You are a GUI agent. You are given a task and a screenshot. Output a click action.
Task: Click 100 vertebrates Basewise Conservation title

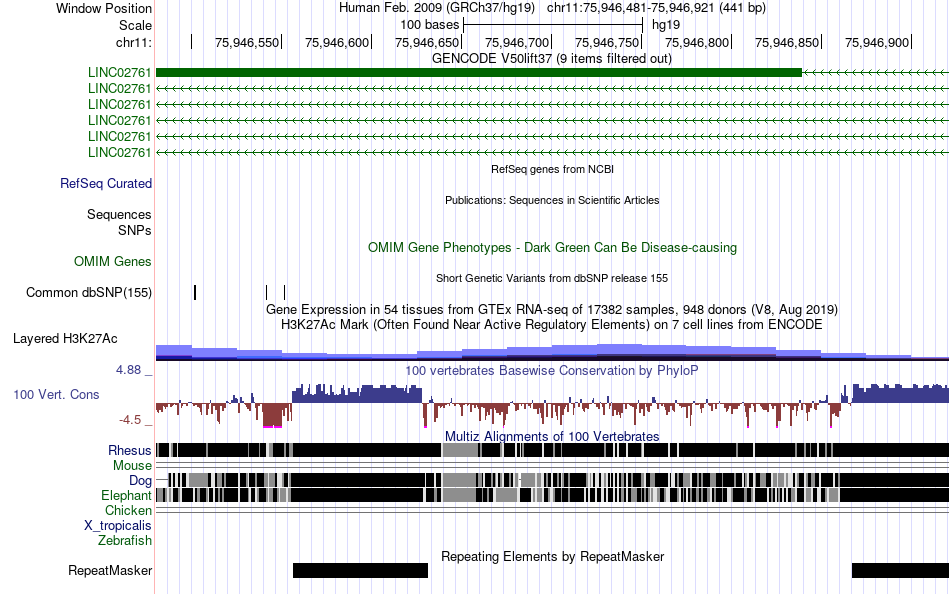(x=551, y=370)
